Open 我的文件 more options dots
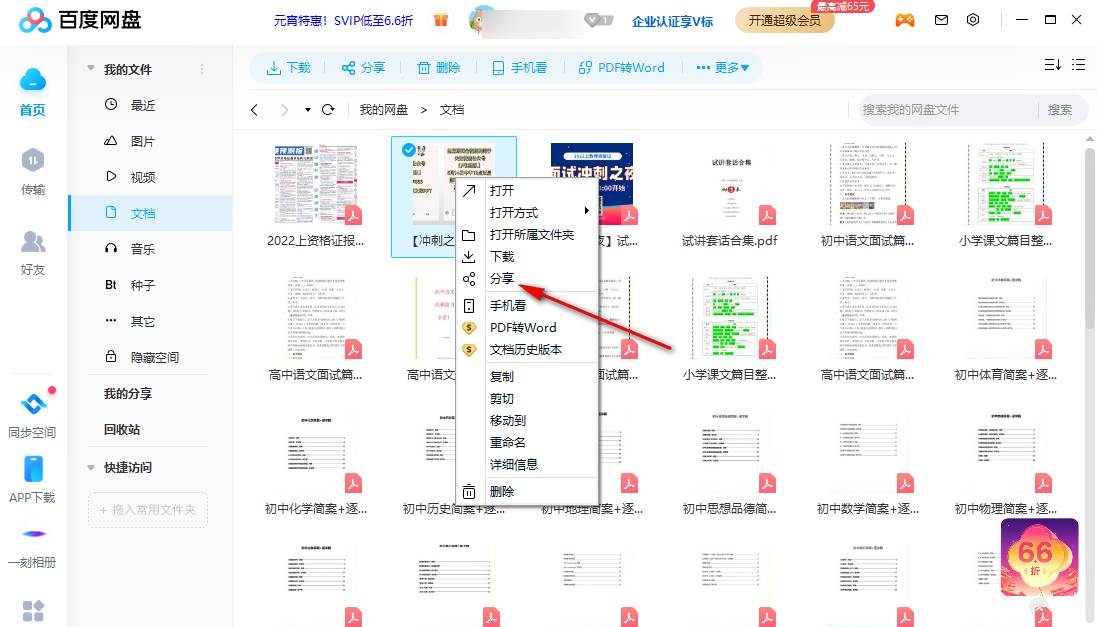The width and height of the screenshot is (1097, 627). (202, 69)
